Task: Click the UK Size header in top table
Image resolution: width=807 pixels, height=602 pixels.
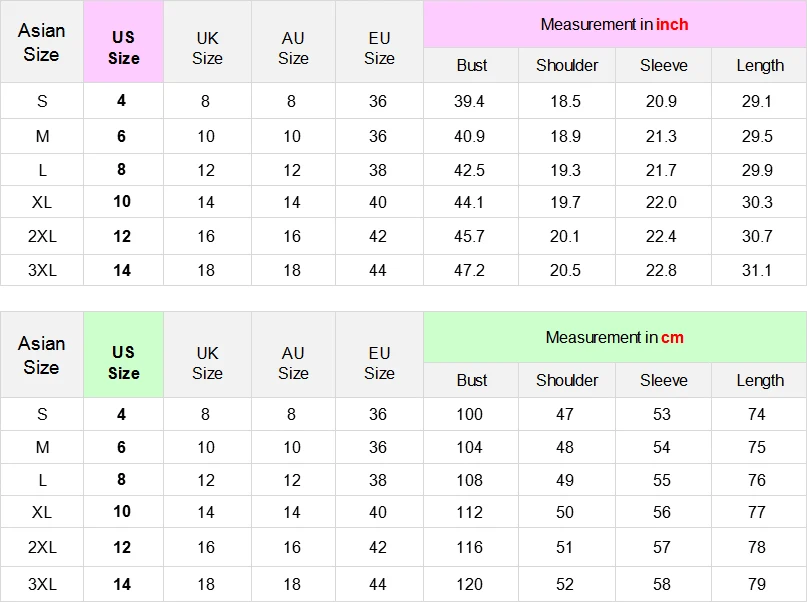Action: coord(207,48)
